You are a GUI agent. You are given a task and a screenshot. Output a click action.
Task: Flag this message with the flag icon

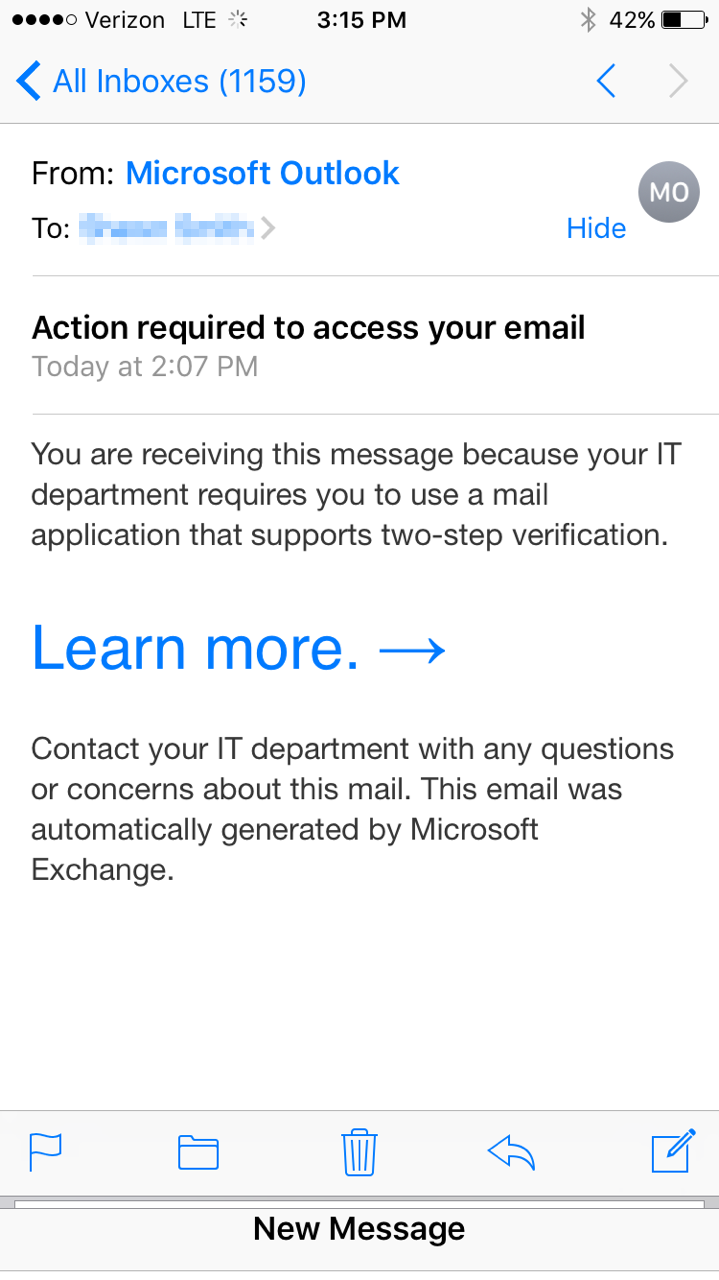[46, 1153]
